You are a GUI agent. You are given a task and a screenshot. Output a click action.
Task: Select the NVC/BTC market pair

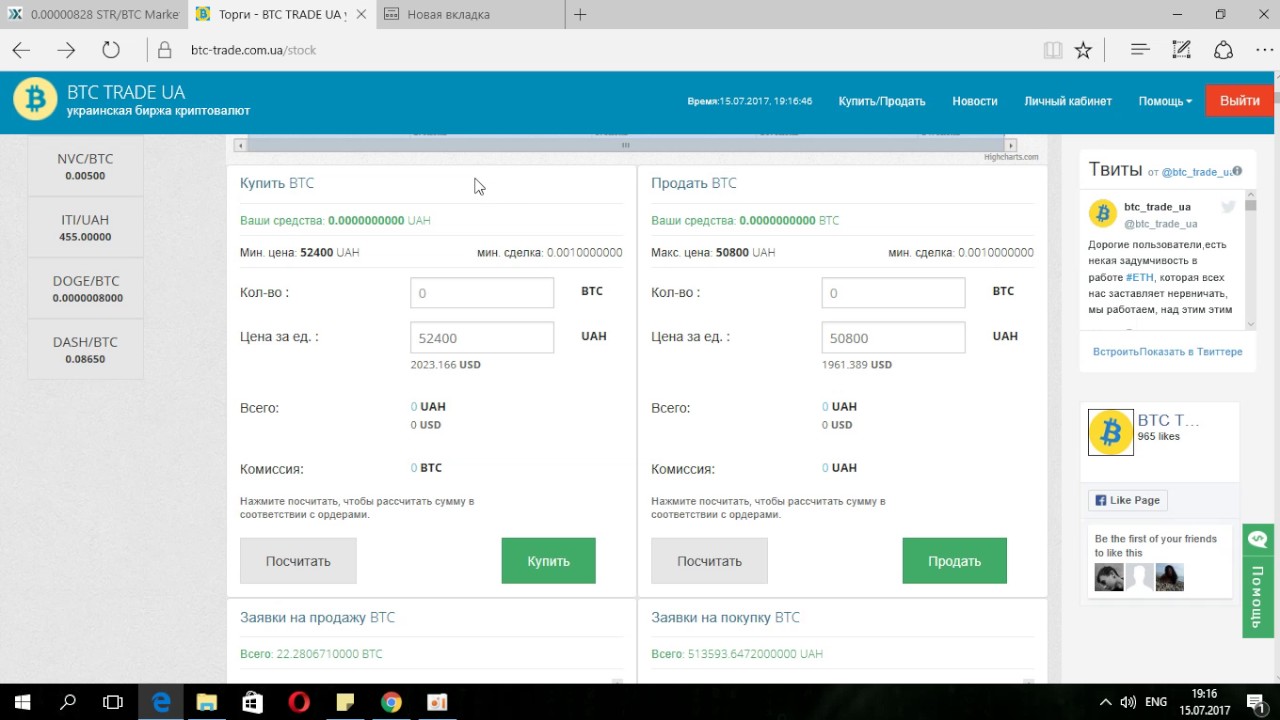click(85, 167)
